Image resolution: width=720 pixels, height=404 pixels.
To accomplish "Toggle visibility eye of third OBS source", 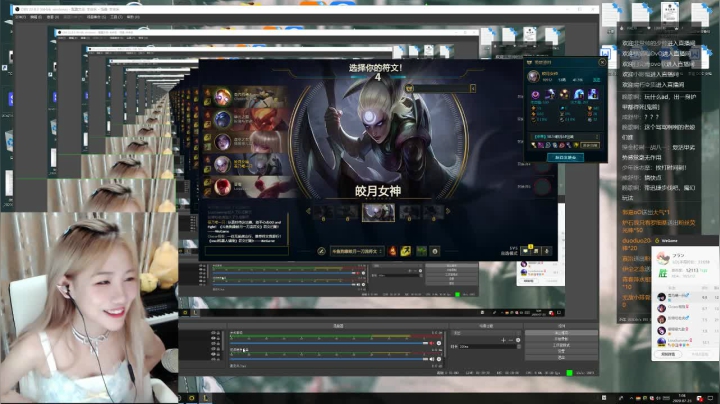I will click(x=213, y=343).
